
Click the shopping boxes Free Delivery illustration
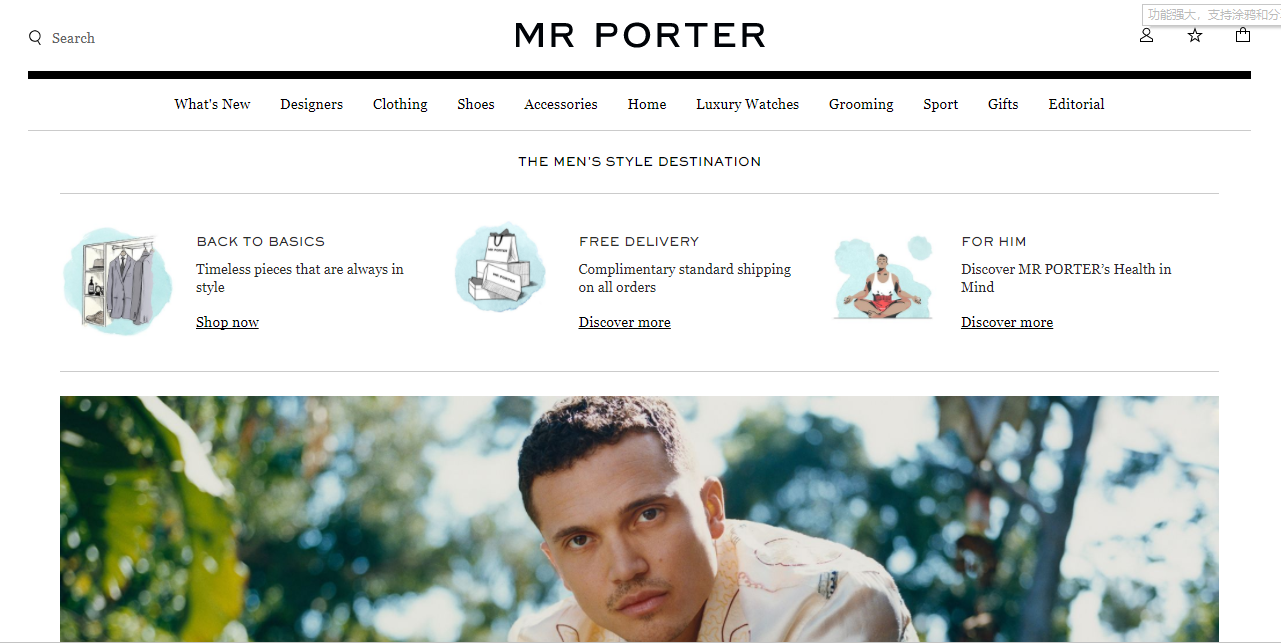point(500,267)
